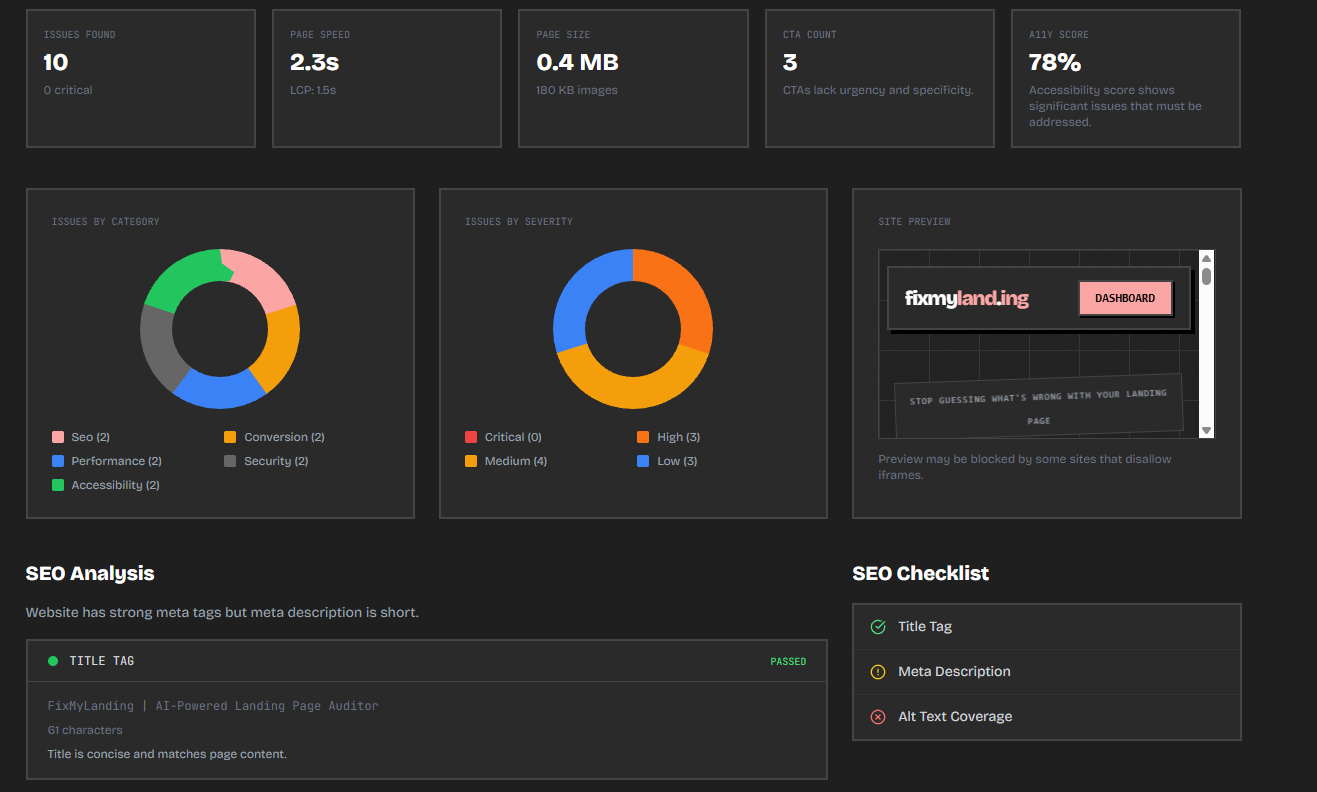Click the scroll down arrow in site preview
The image size is (1317, 792).
[1206, 430]
